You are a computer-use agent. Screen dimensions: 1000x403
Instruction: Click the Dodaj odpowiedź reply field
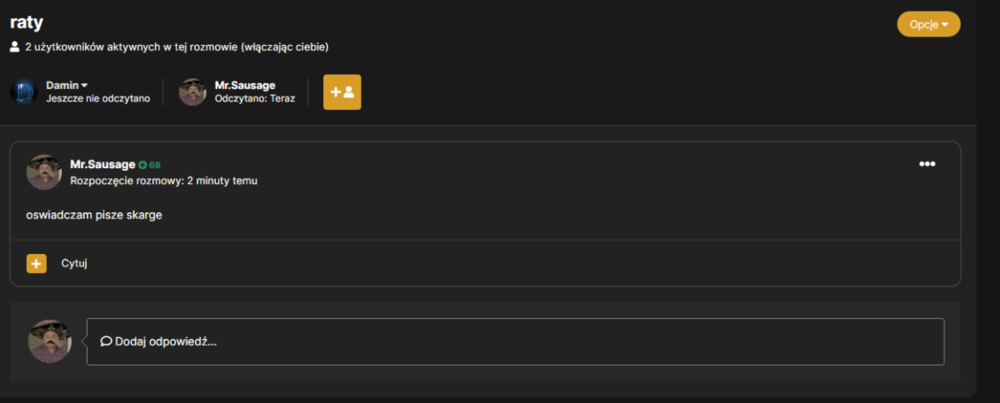coord(515,342)
